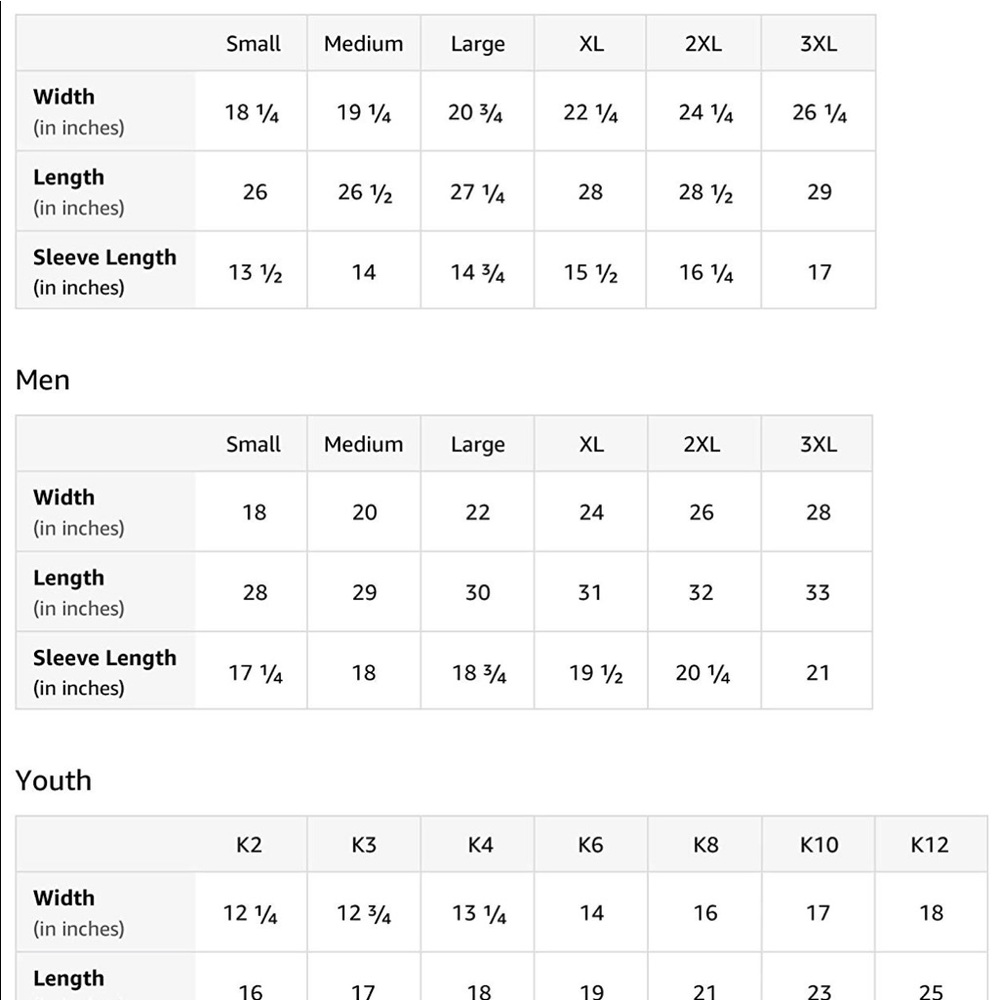This screenshot has width=1000, height=1000.
Task: Select the 20 ¾ width cell under Large
Action: tap(477, 112)
